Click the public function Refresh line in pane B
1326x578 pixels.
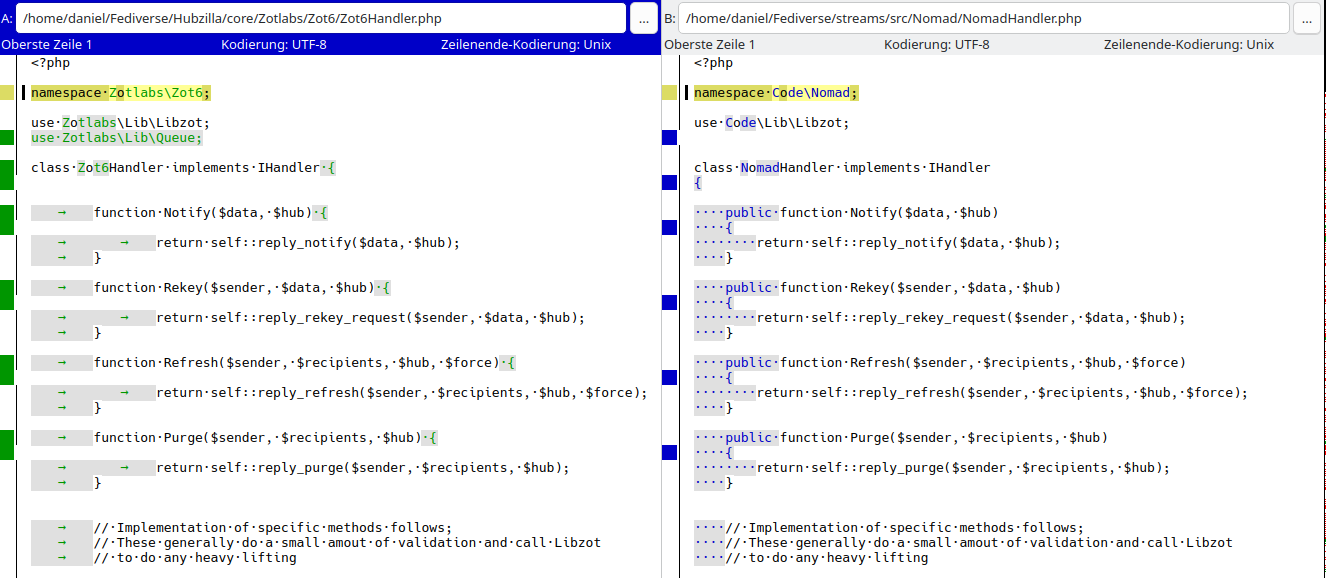tap(940, 363)
